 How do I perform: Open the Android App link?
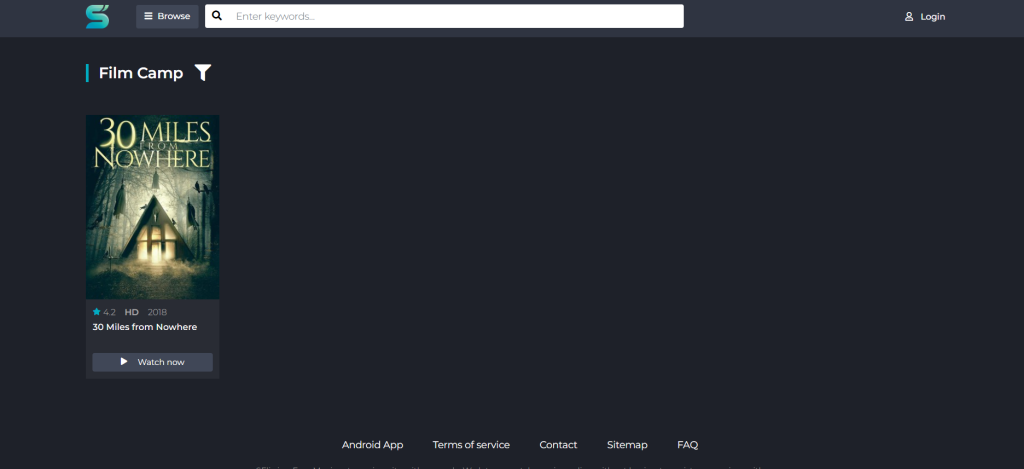click(x=373, y=445)
